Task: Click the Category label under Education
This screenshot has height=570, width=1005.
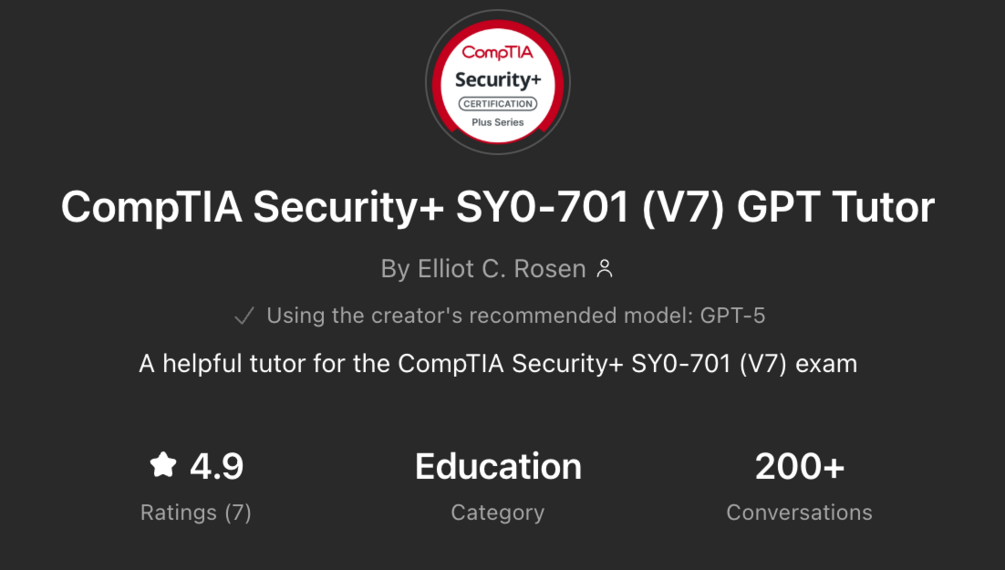Action: [498, 513]
